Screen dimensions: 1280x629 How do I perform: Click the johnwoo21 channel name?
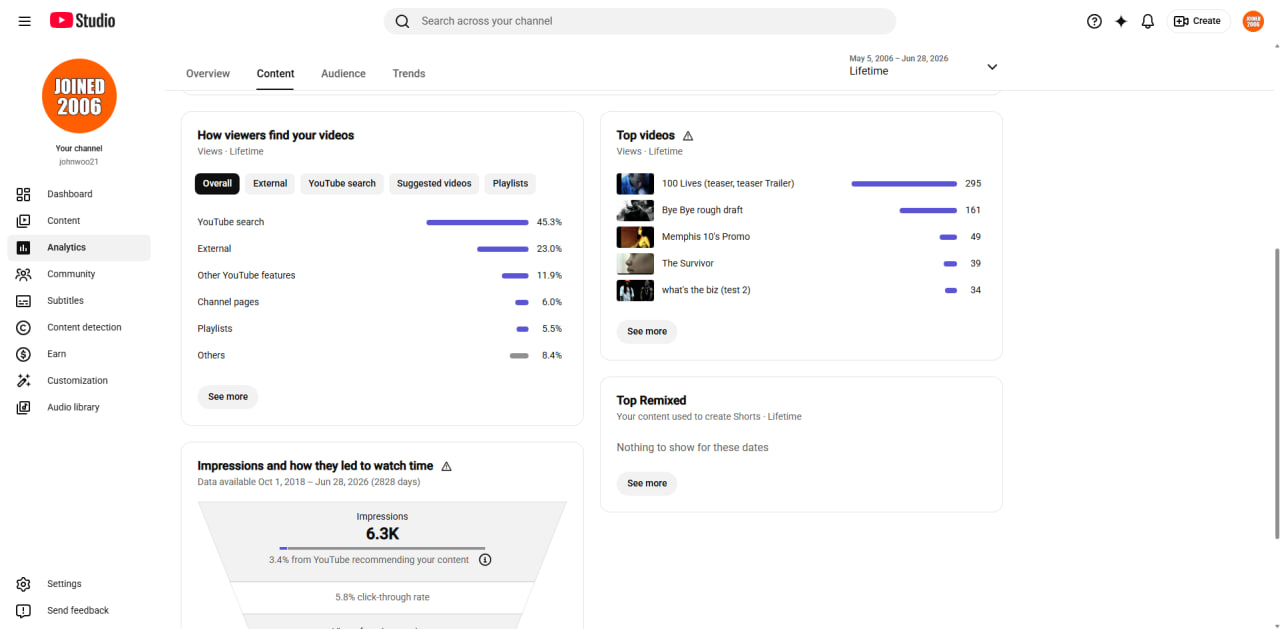tap(79, 161)
